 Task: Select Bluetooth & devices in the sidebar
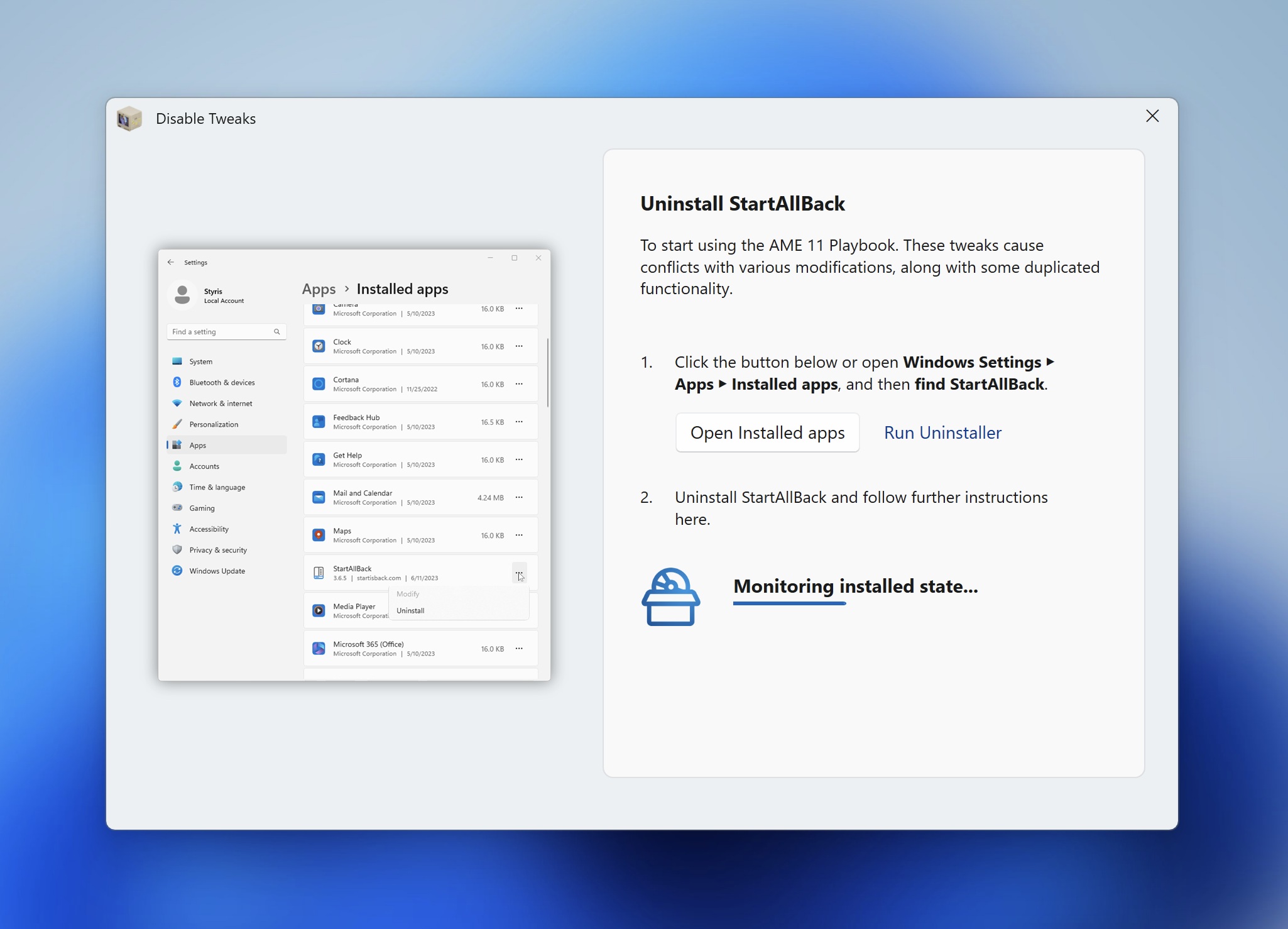pyautogui.click(x=227, y=382)
